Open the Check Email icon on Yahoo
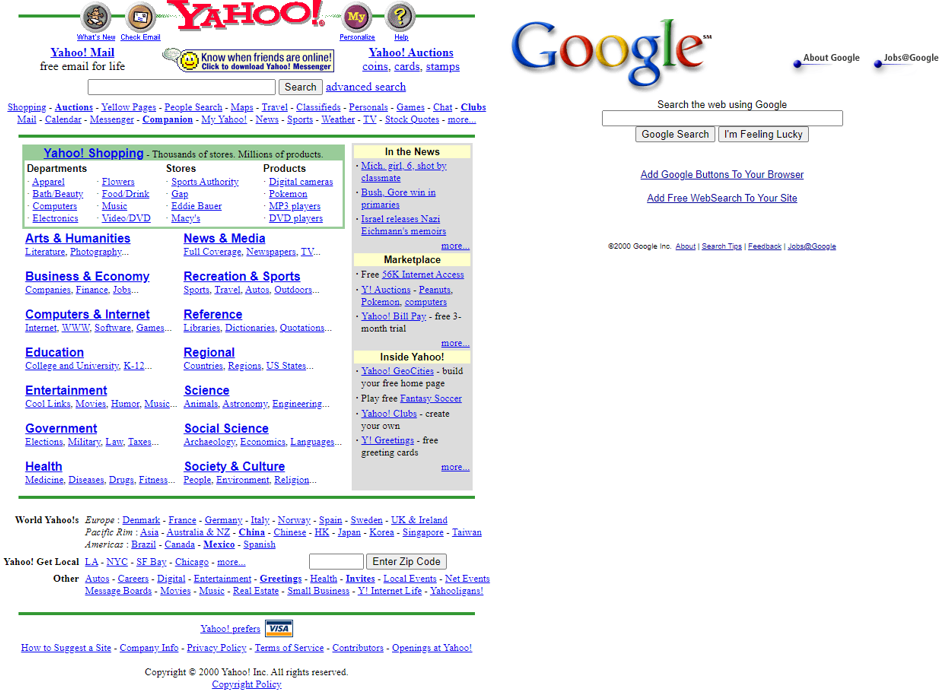941x699 pixels. tap(140, 17)
